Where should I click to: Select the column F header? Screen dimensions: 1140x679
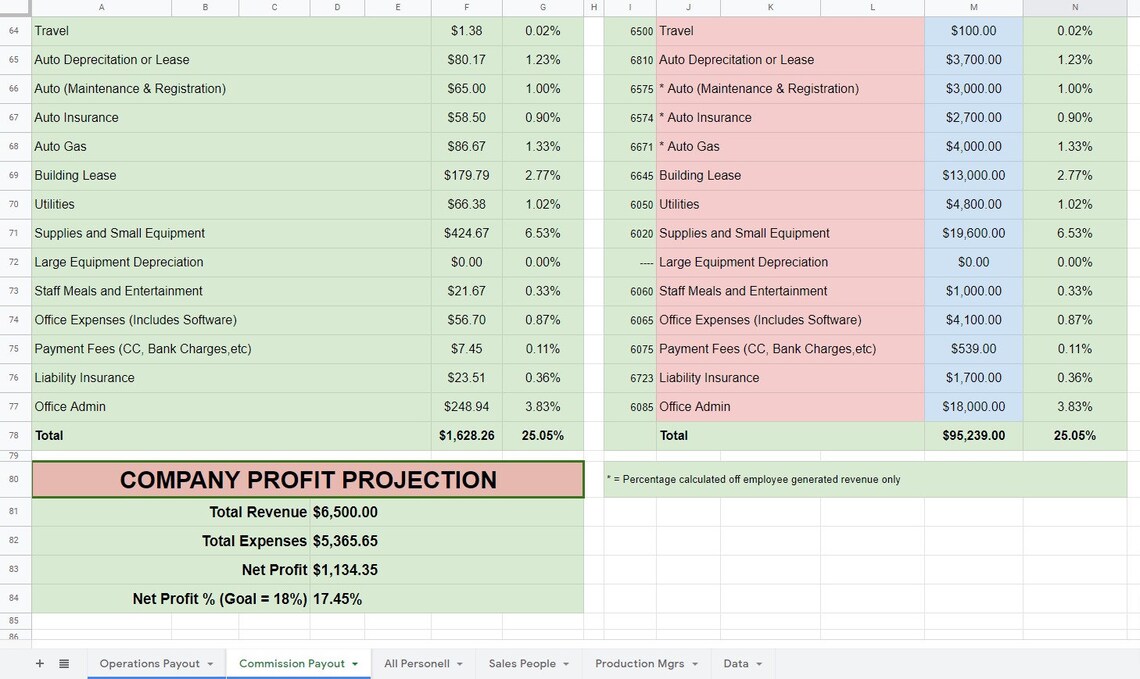(466, 7)
